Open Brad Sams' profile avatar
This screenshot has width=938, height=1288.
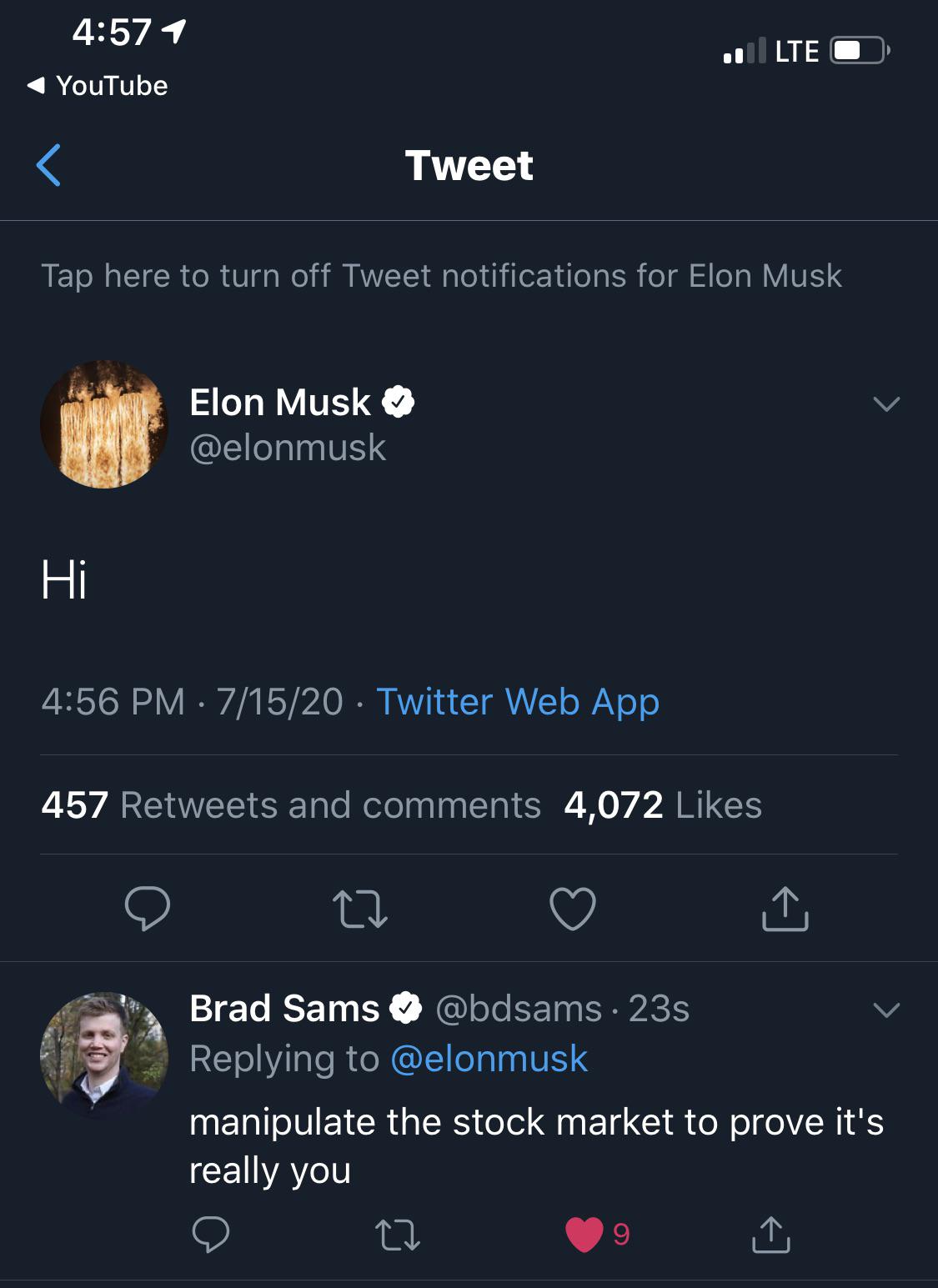click(x=104, y=1055)
